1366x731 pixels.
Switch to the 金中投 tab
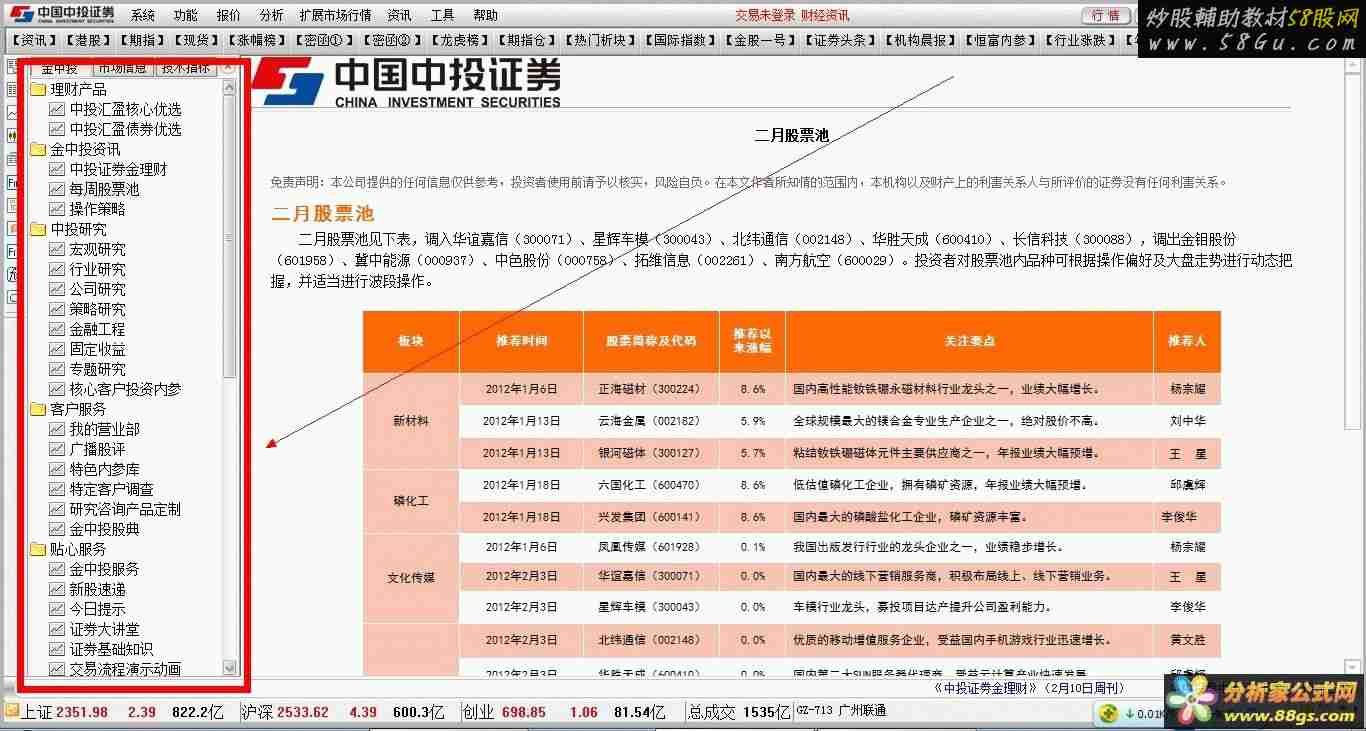point(59,69)
